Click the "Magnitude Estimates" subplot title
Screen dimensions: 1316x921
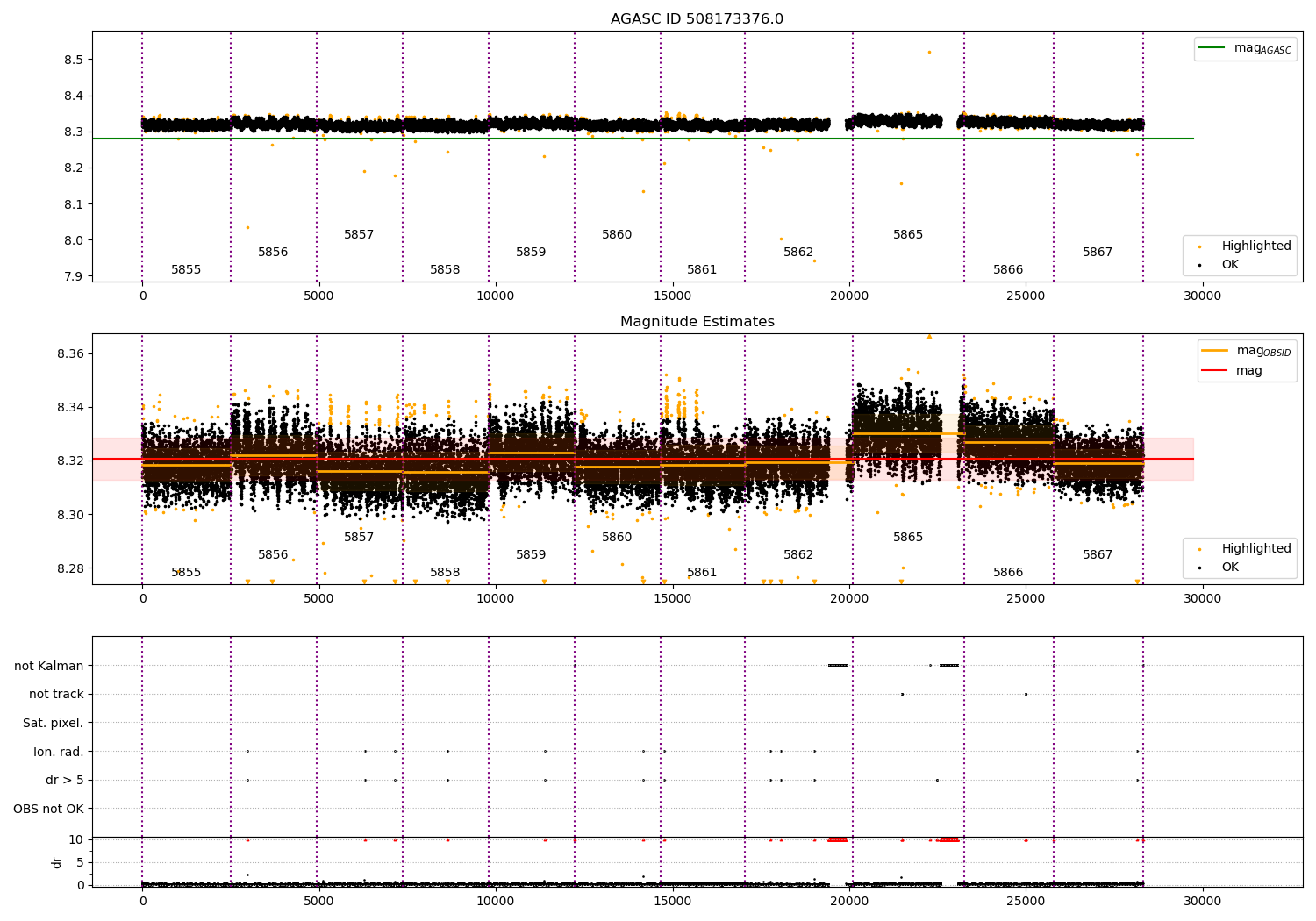pos(697,322)
